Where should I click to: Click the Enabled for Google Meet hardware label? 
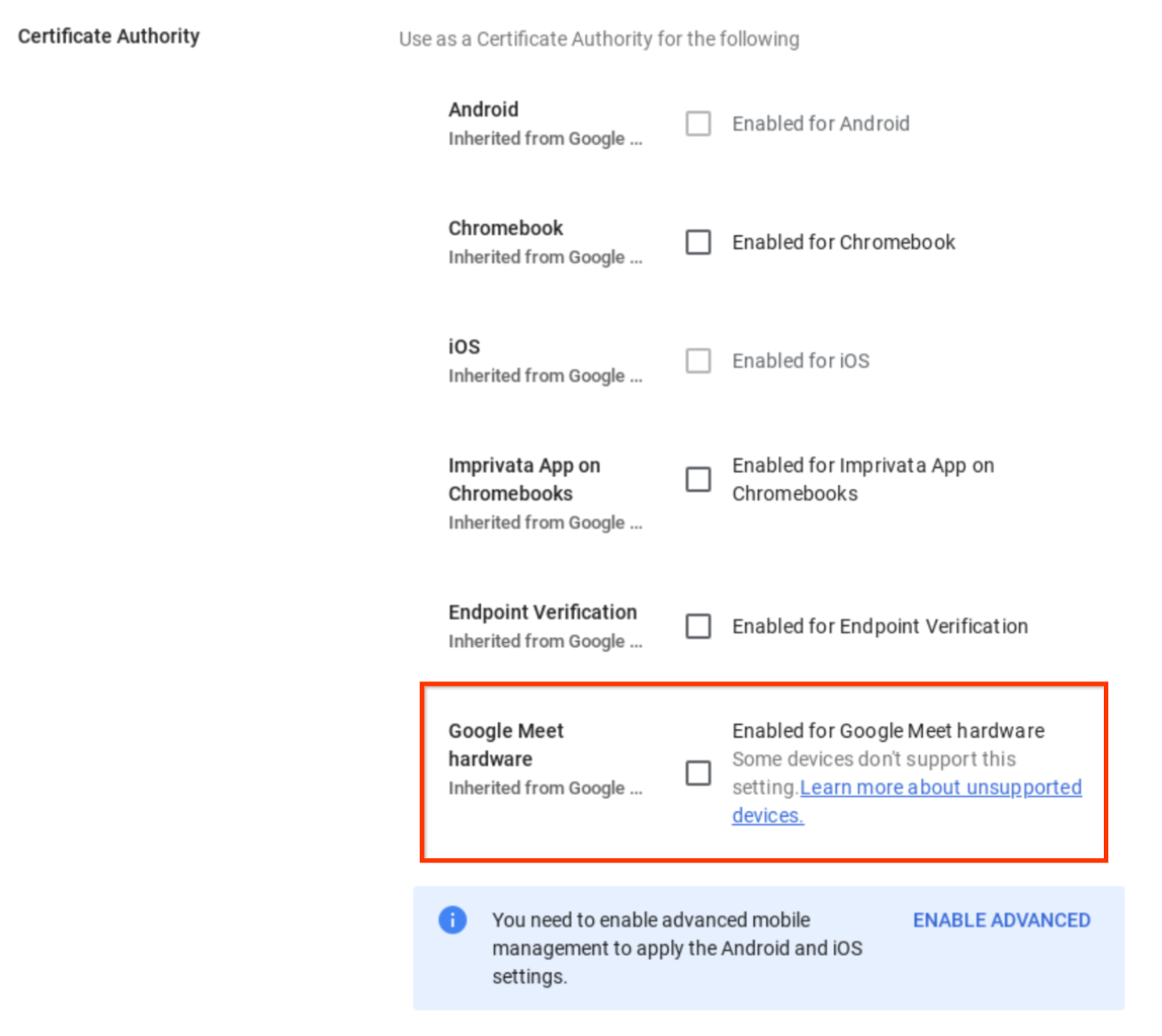point(888,731)
